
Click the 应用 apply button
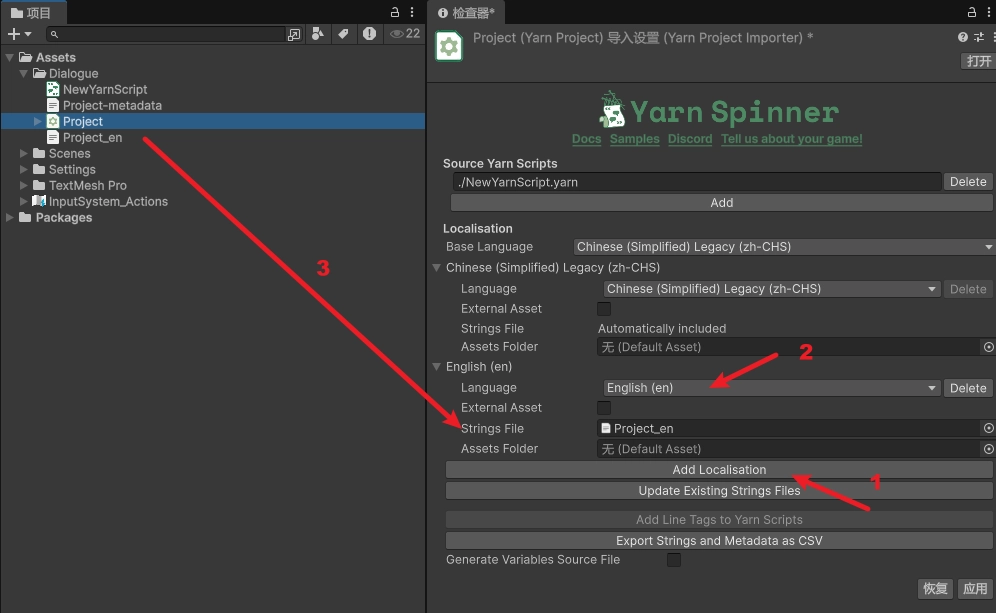[x=975, y=589]
